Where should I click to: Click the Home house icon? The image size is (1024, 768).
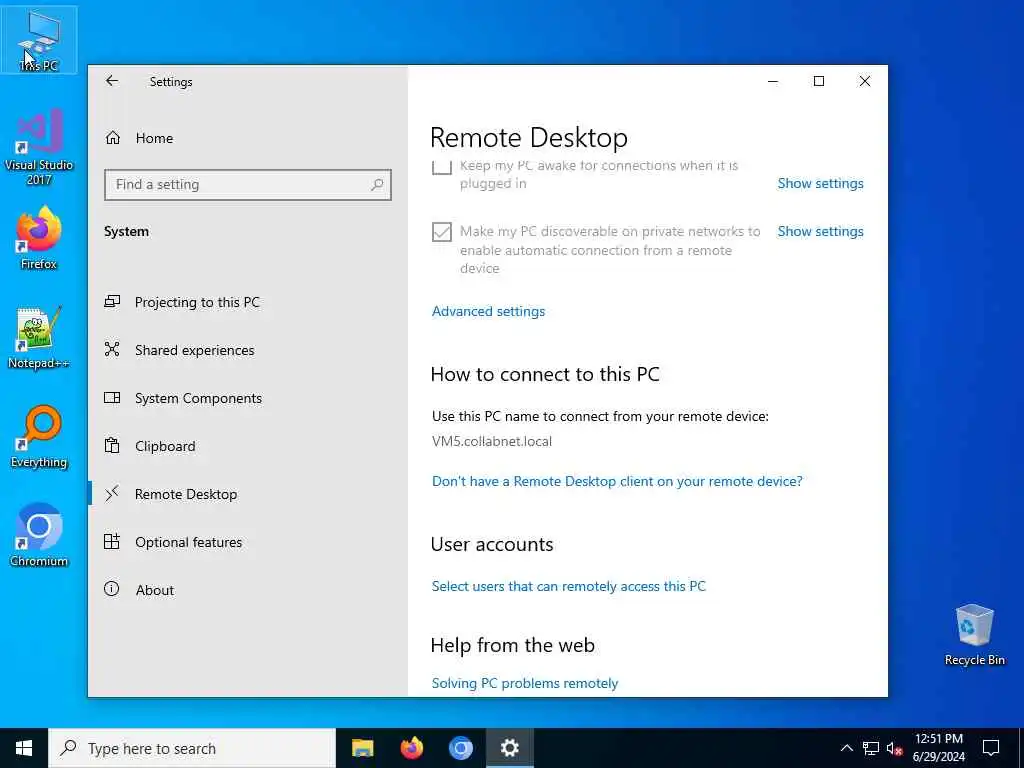coord(113,138)
